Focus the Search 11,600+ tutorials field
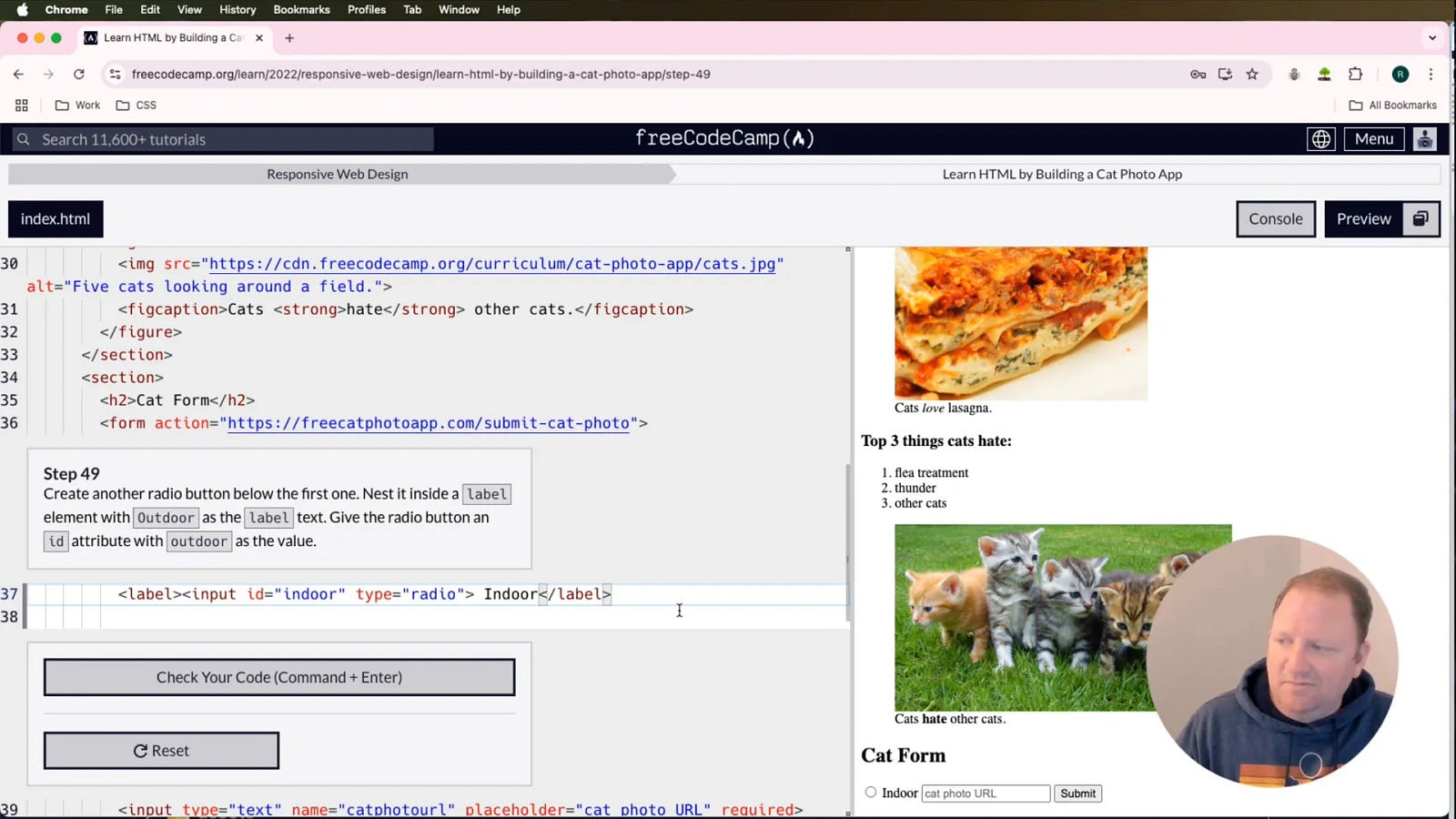The image size is (1456, 819). coord(223,139)
